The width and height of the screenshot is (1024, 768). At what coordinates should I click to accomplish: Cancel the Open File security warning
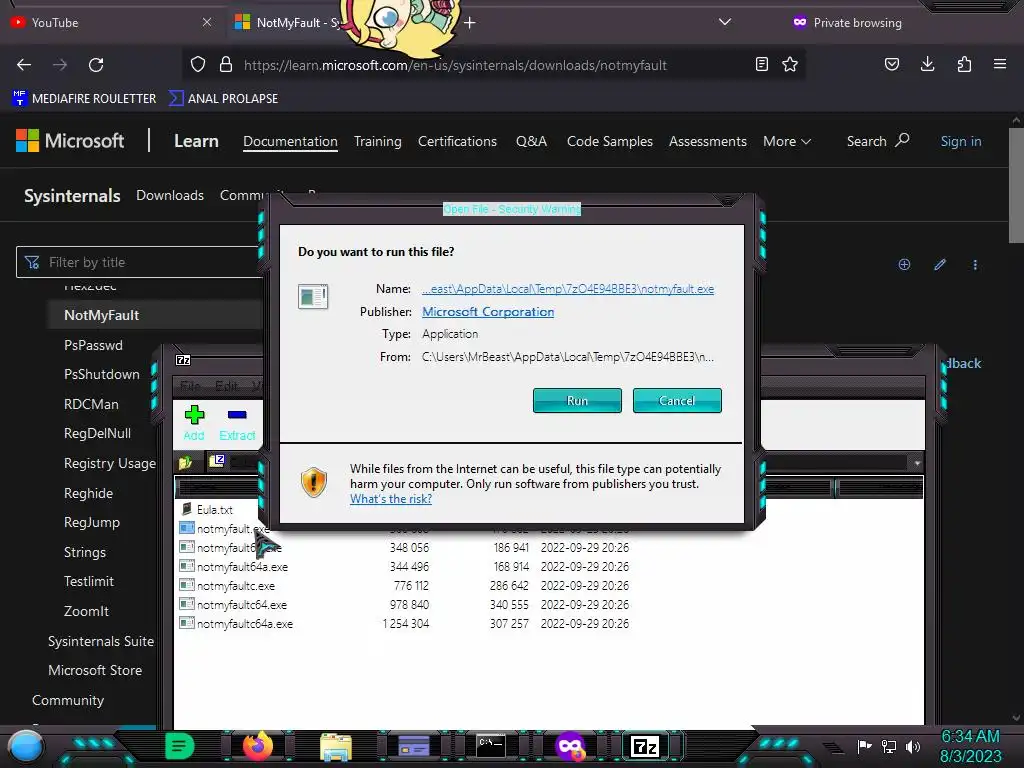677,400
